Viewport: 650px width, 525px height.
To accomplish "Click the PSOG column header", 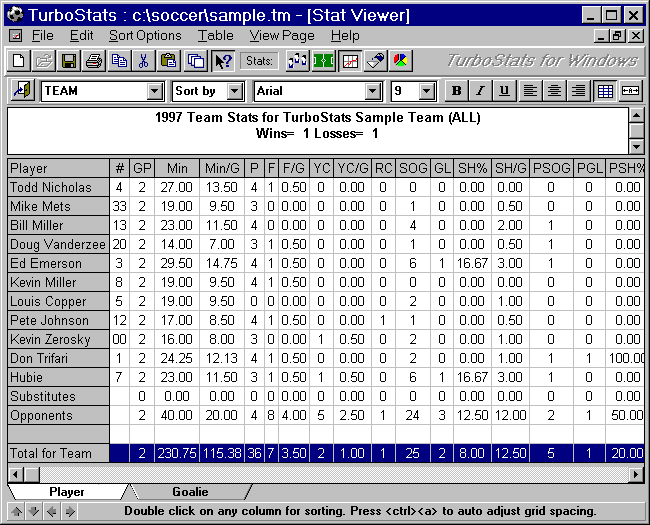I will pos(551,168).
